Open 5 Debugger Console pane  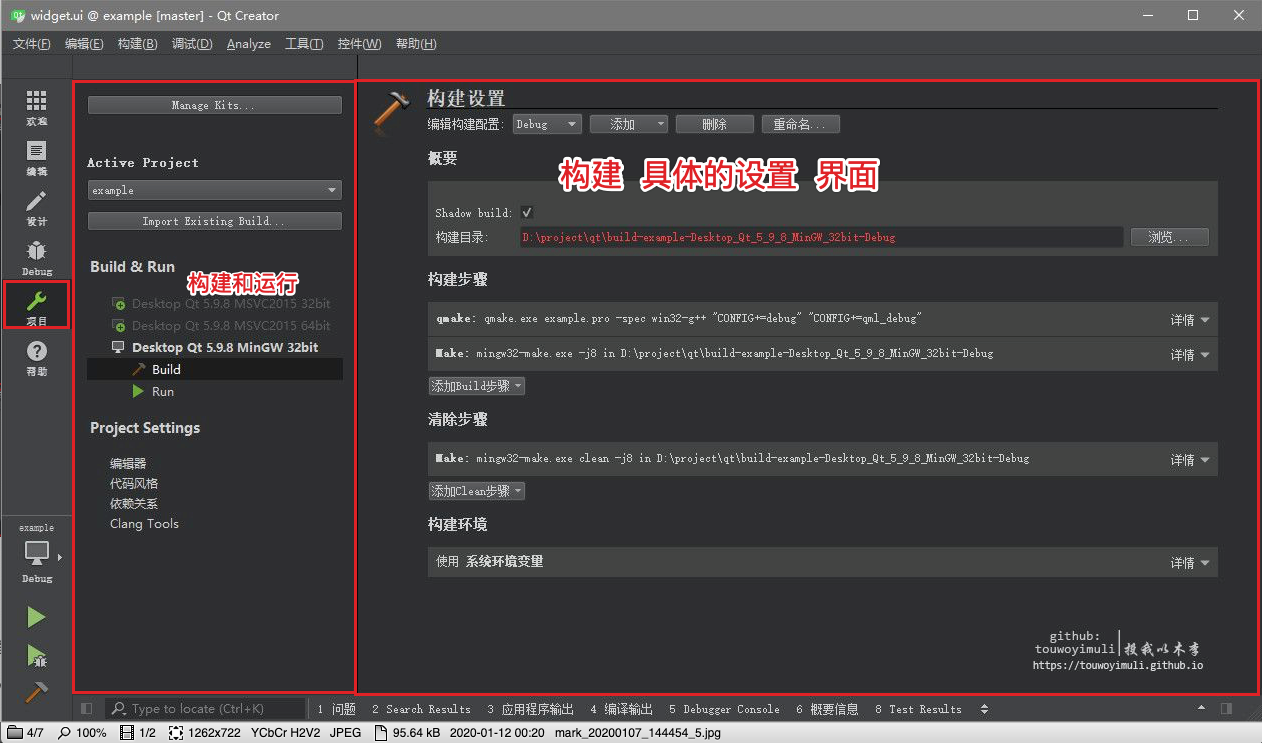point(725,709)
